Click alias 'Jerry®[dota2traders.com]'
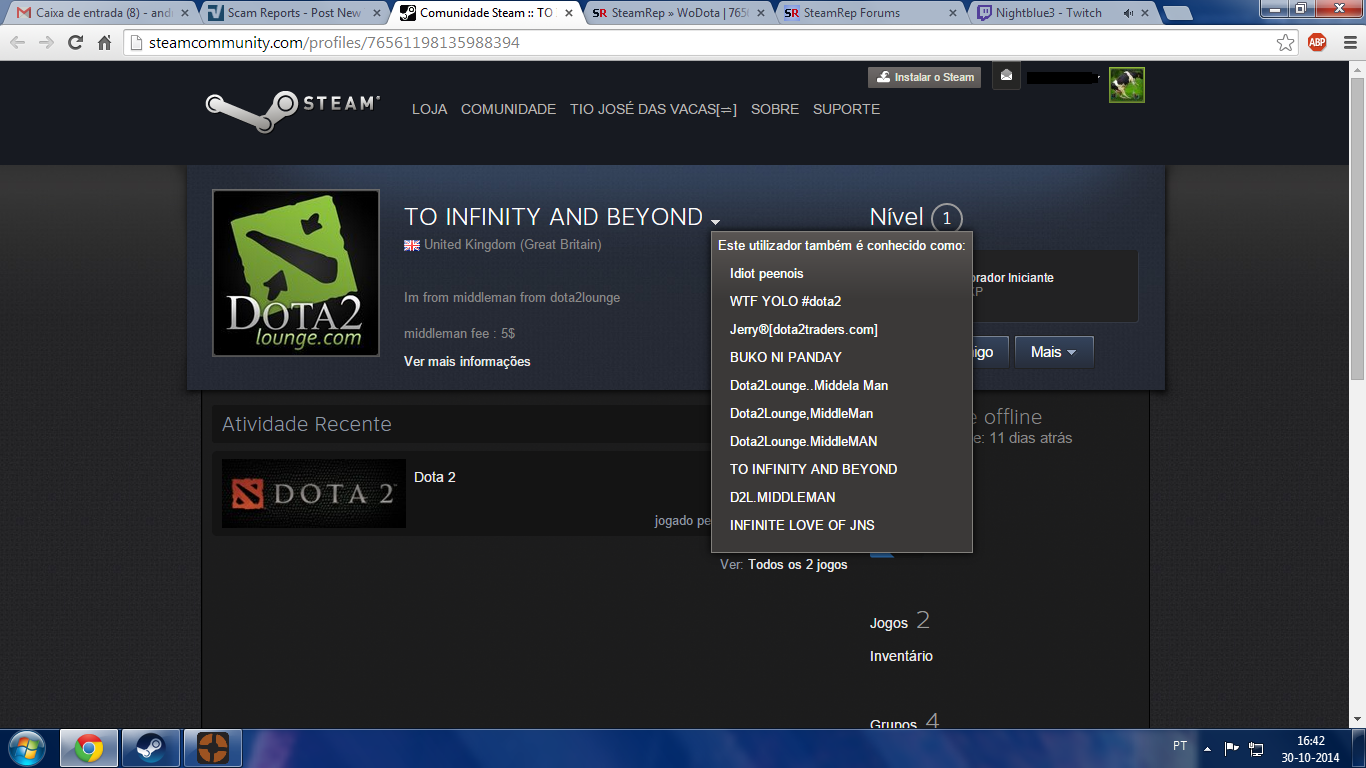The width and height of the screenshot is (1366, 768). 804,329
